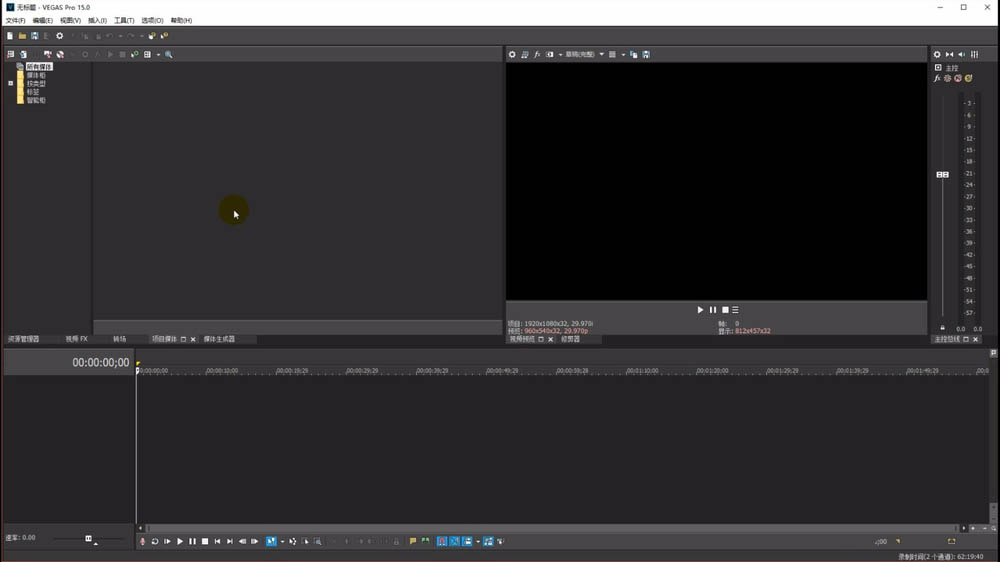Save snapshot to file in preview toolbar

coord(646,54)
